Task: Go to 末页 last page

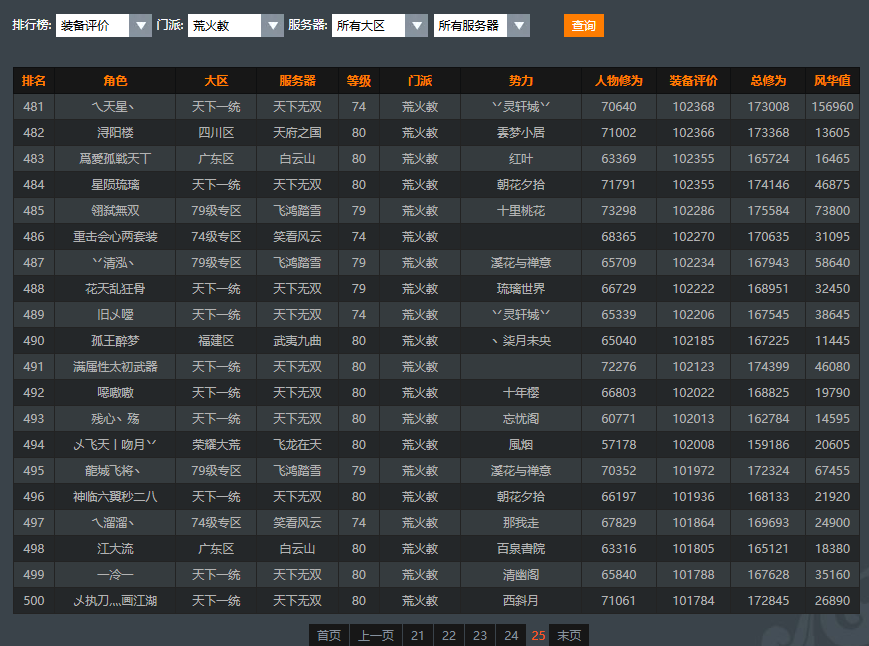Action: point(569,635)
